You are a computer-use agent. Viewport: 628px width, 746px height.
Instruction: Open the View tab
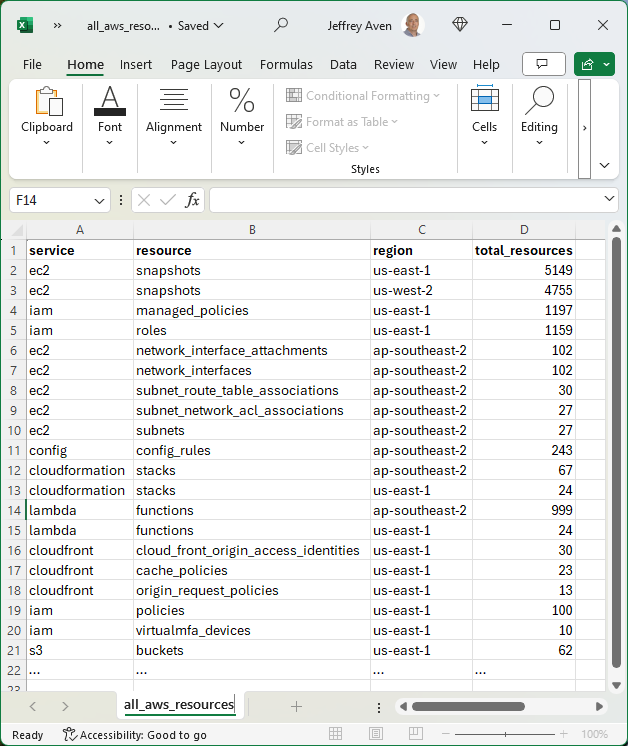(443, 64)
